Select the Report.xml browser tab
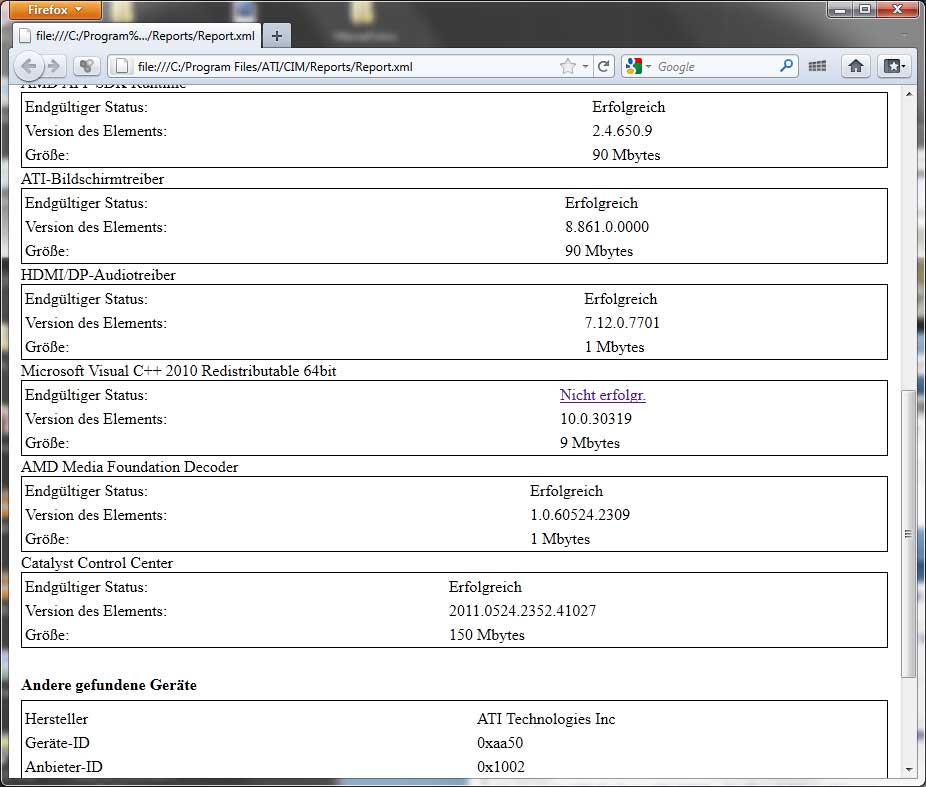926x787 pixels. tap(138, 36)
